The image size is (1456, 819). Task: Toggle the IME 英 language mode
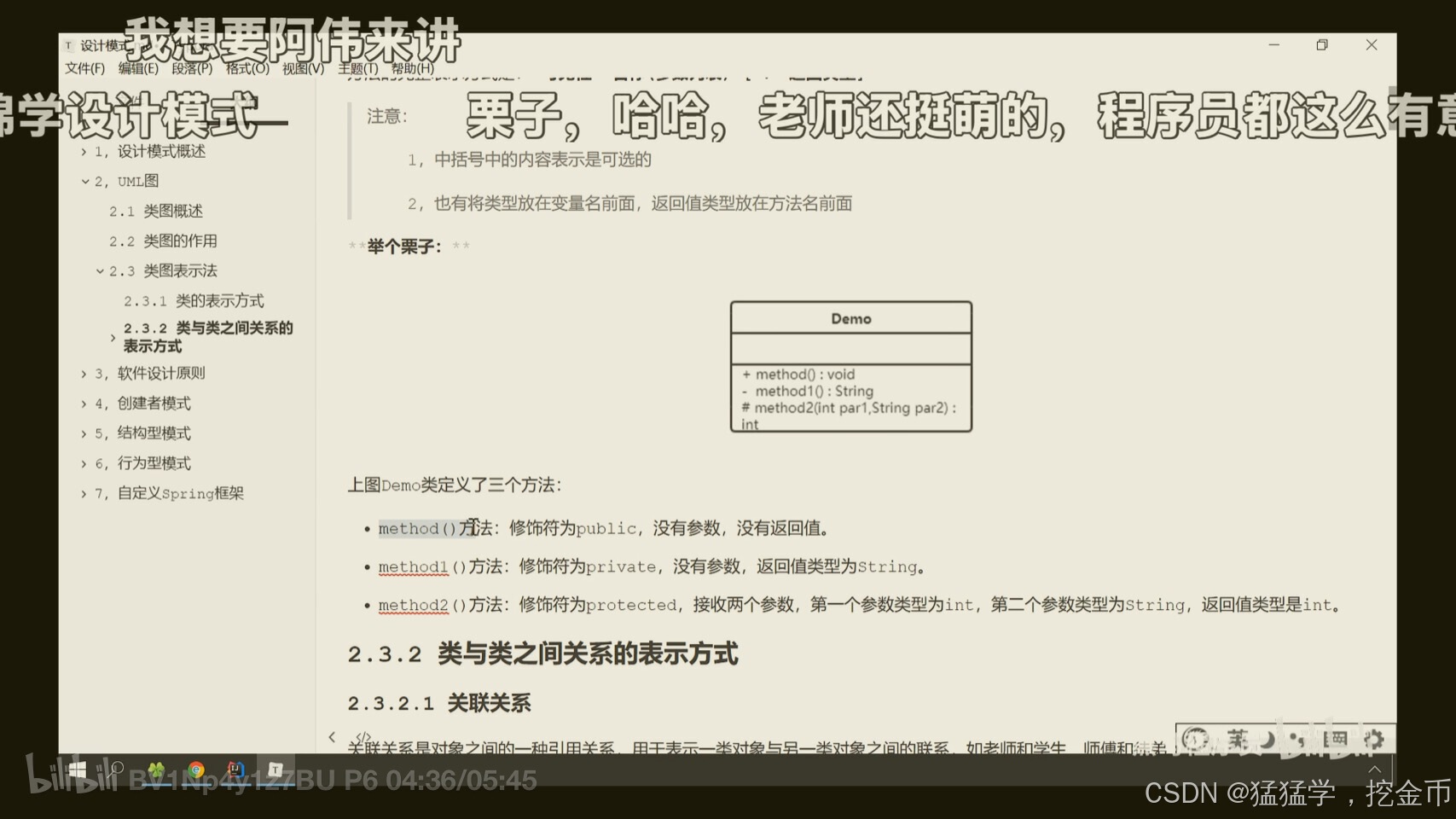(1238, 739)
